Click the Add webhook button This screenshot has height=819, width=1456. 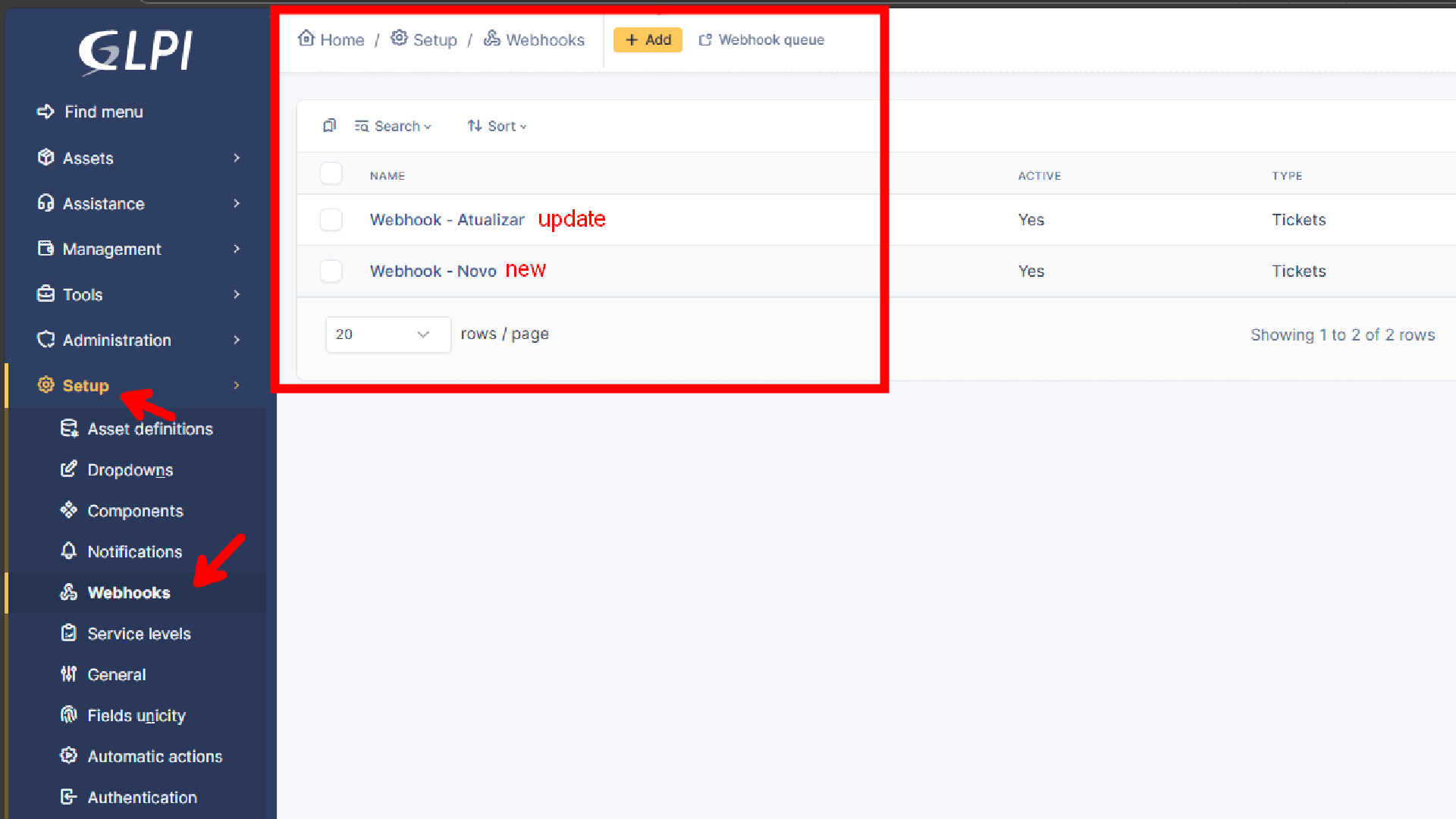pyautogui.click(x=648, y=39)
